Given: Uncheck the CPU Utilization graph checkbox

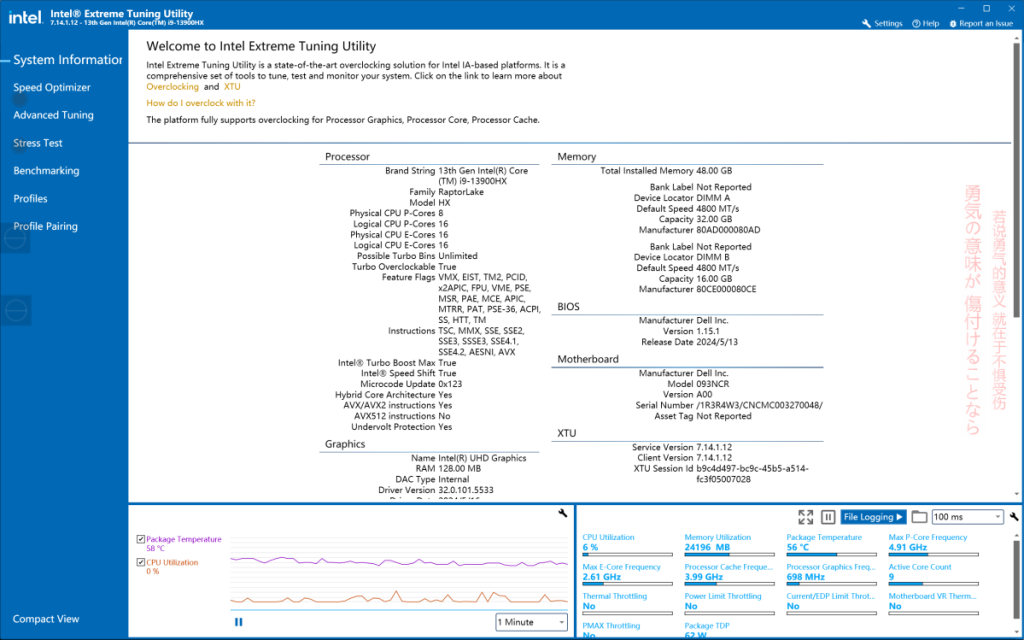Looking at the screenshot, I should click(x=140, y=562).
